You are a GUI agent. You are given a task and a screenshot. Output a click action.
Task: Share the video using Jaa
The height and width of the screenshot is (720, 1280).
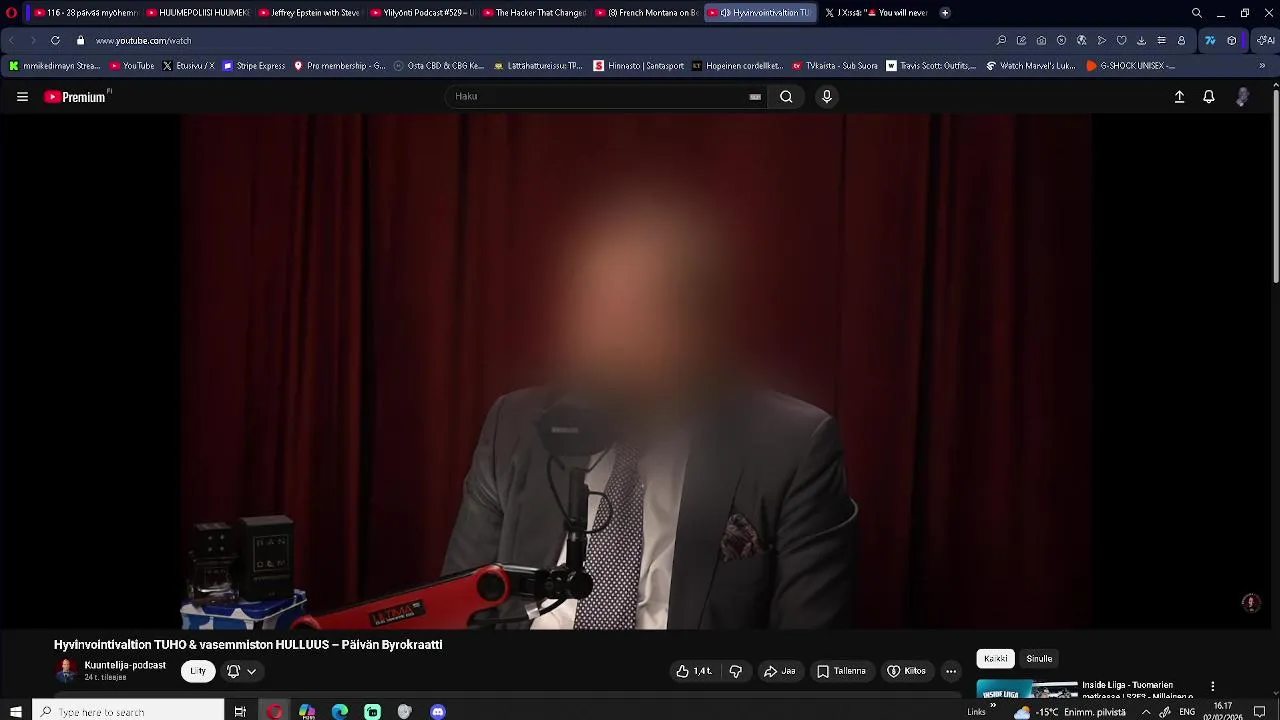pyautogui.click(x=780, y=671)
